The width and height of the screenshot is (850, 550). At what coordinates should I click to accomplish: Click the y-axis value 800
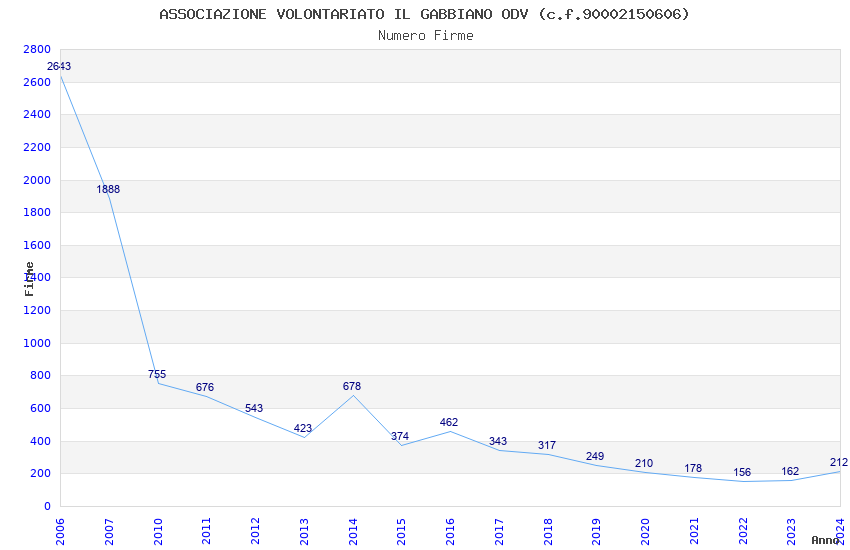[40, 376]
